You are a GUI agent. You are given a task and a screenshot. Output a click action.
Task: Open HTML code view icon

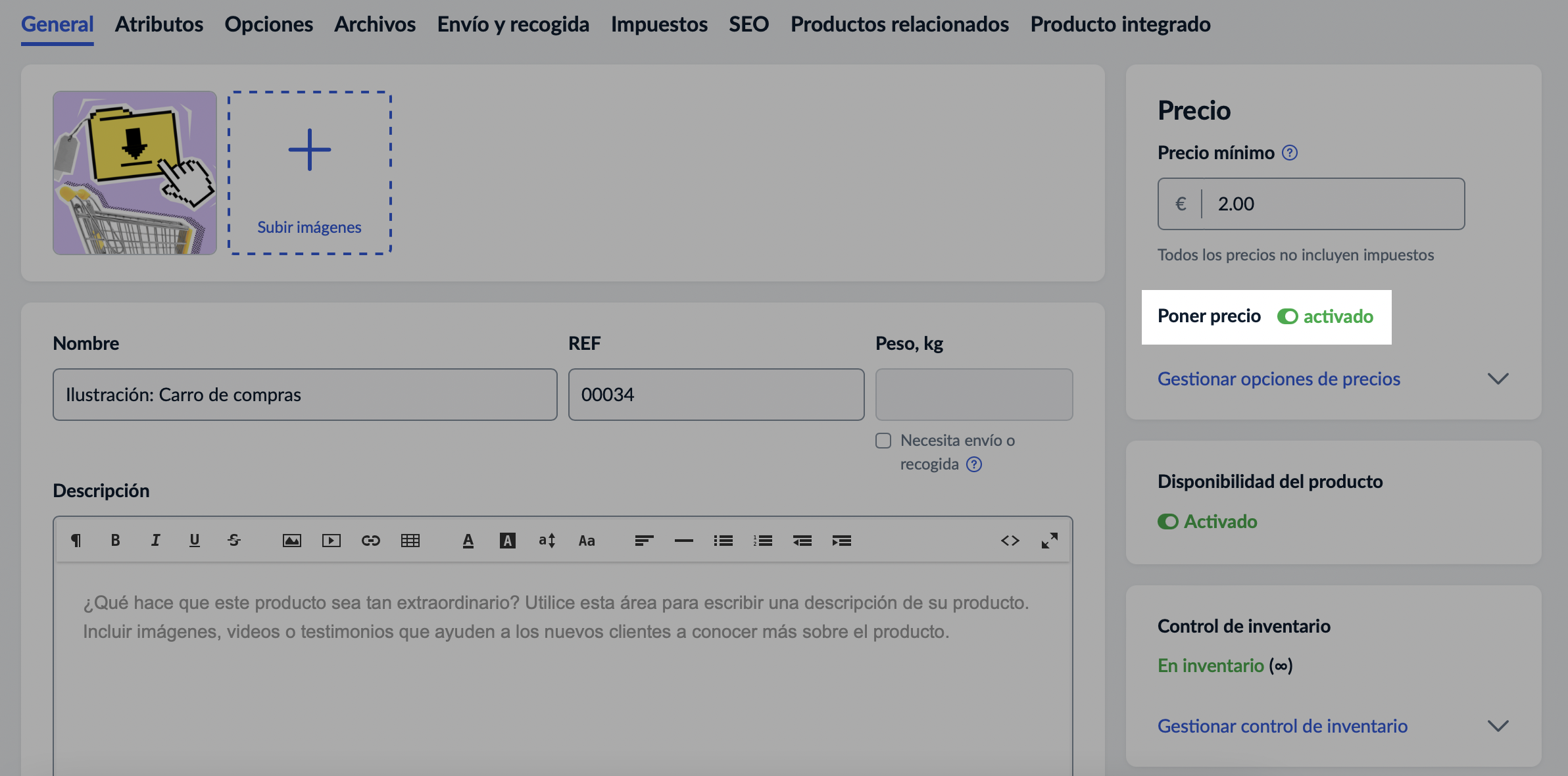click(x=1010, y=541)
